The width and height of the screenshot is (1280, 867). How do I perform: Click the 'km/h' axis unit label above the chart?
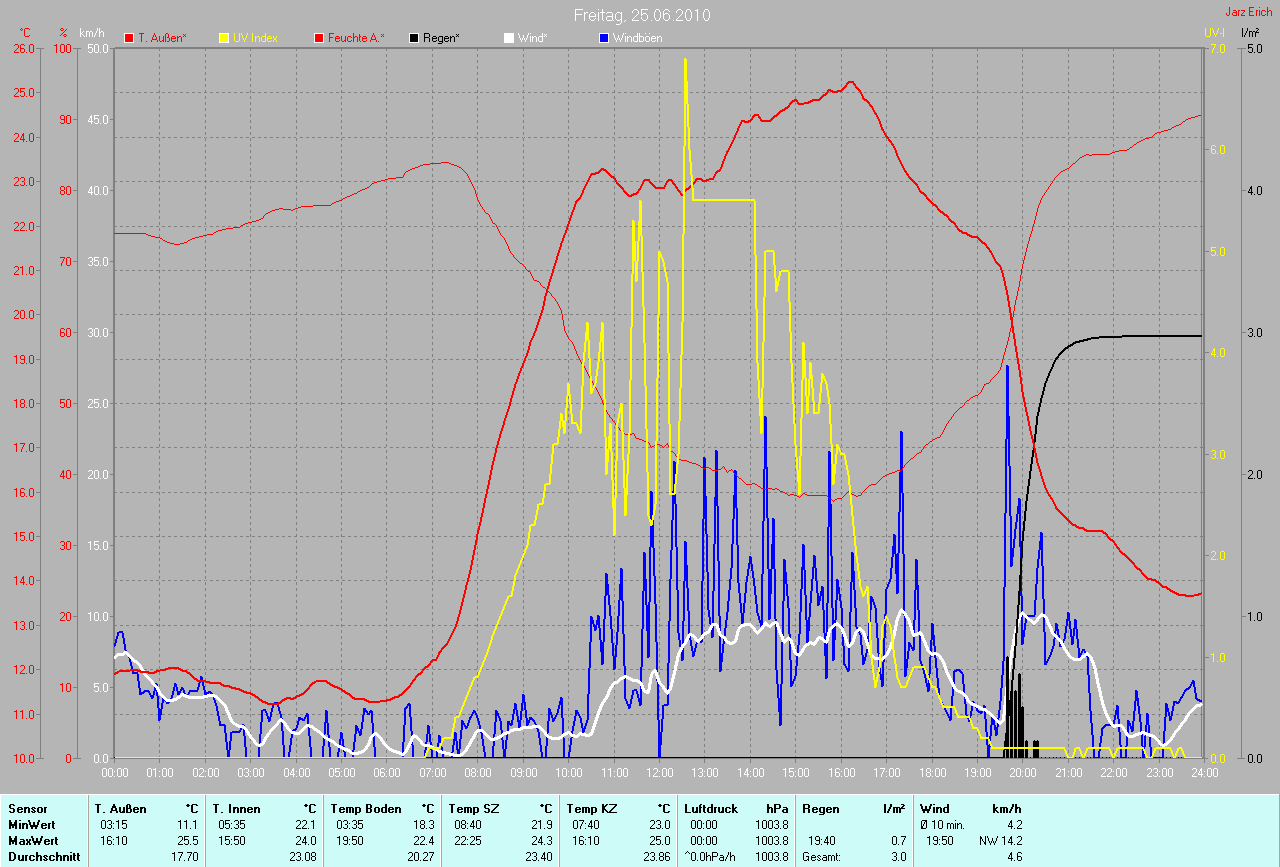point(92,33)
